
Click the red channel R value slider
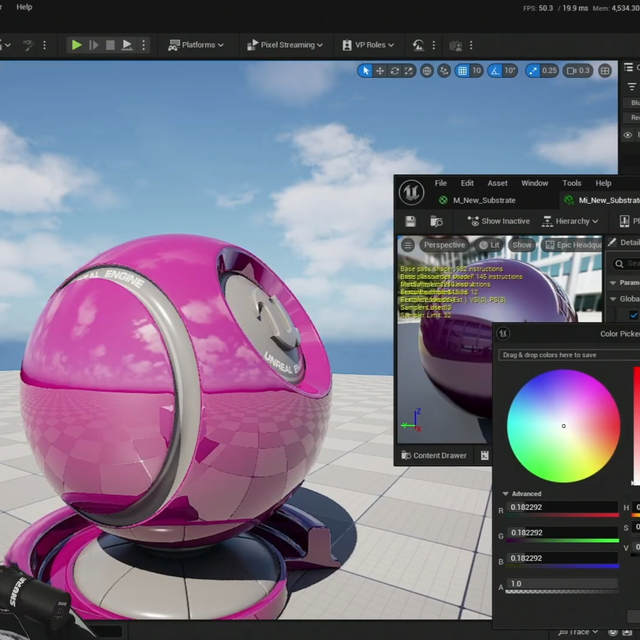[x=562, y=508]
